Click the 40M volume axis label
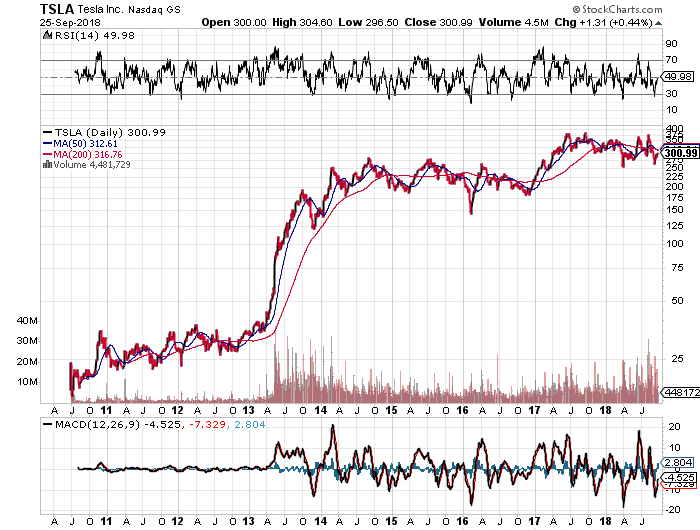Viewport: 700px width, 530px height. point(27,321)
